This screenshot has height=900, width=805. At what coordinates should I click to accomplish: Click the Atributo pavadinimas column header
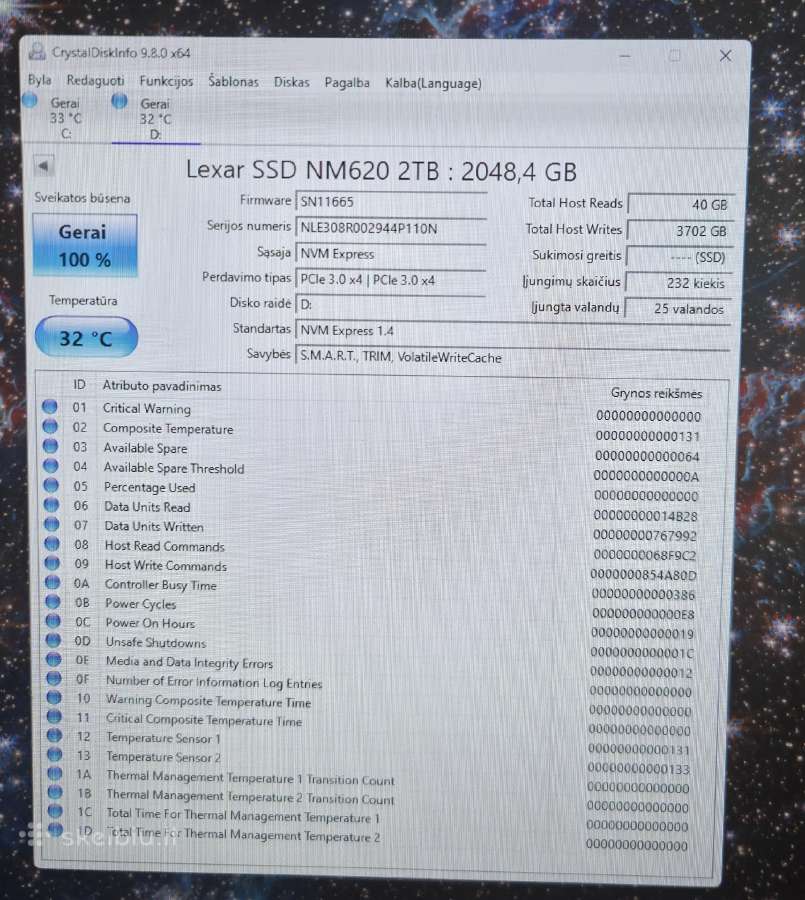pos(162,386)
